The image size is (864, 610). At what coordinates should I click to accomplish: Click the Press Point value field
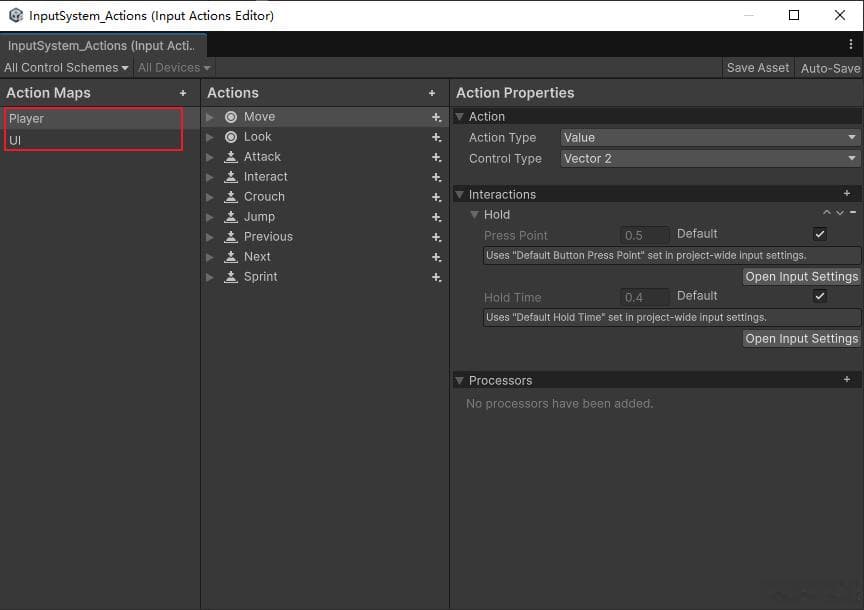(x=645, y=235)
